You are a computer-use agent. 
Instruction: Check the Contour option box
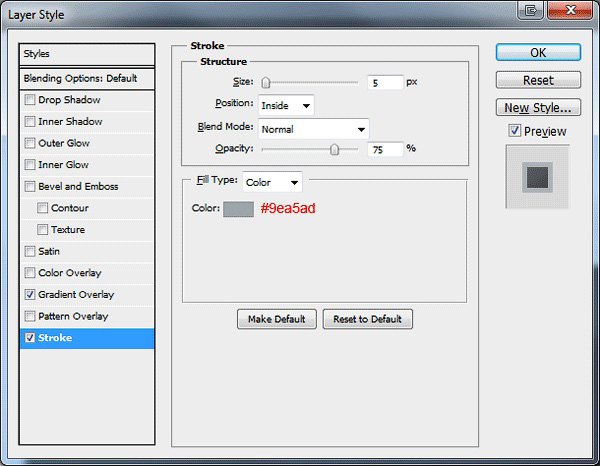[42, 208]
